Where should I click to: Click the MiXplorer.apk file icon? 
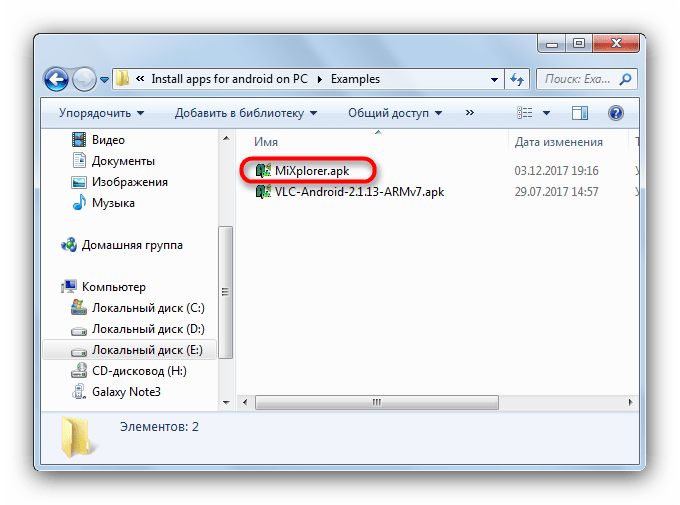tap(263, 171)
